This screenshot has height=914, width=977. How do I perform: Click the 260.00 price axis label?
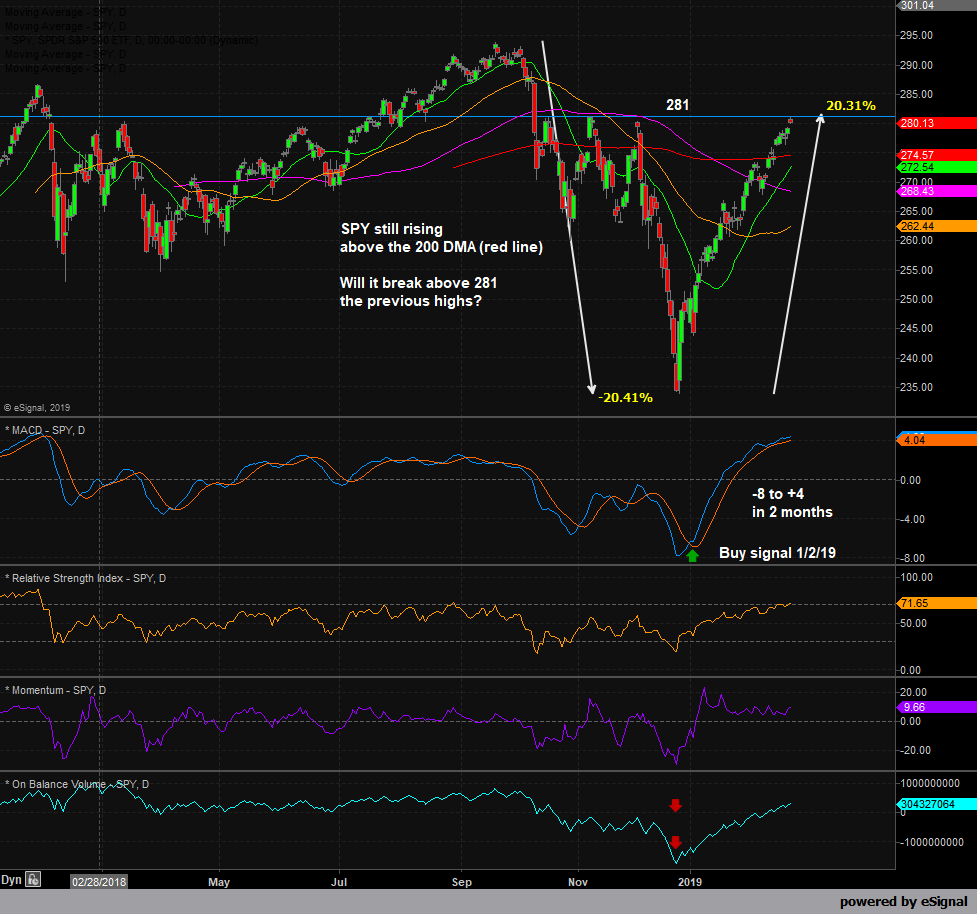[x=916, y=240]
